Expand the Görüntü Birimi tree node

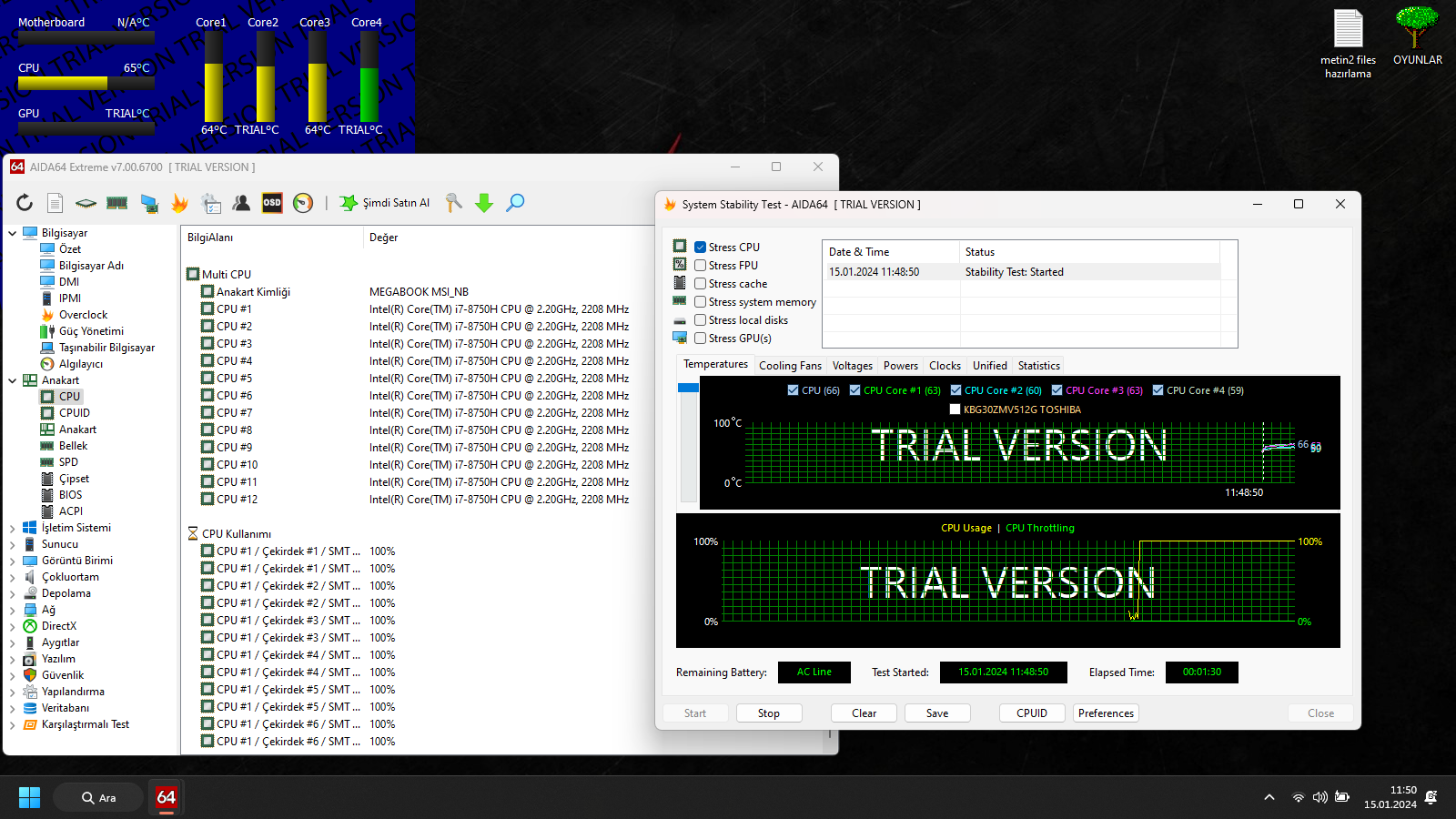tap(13, 561)
